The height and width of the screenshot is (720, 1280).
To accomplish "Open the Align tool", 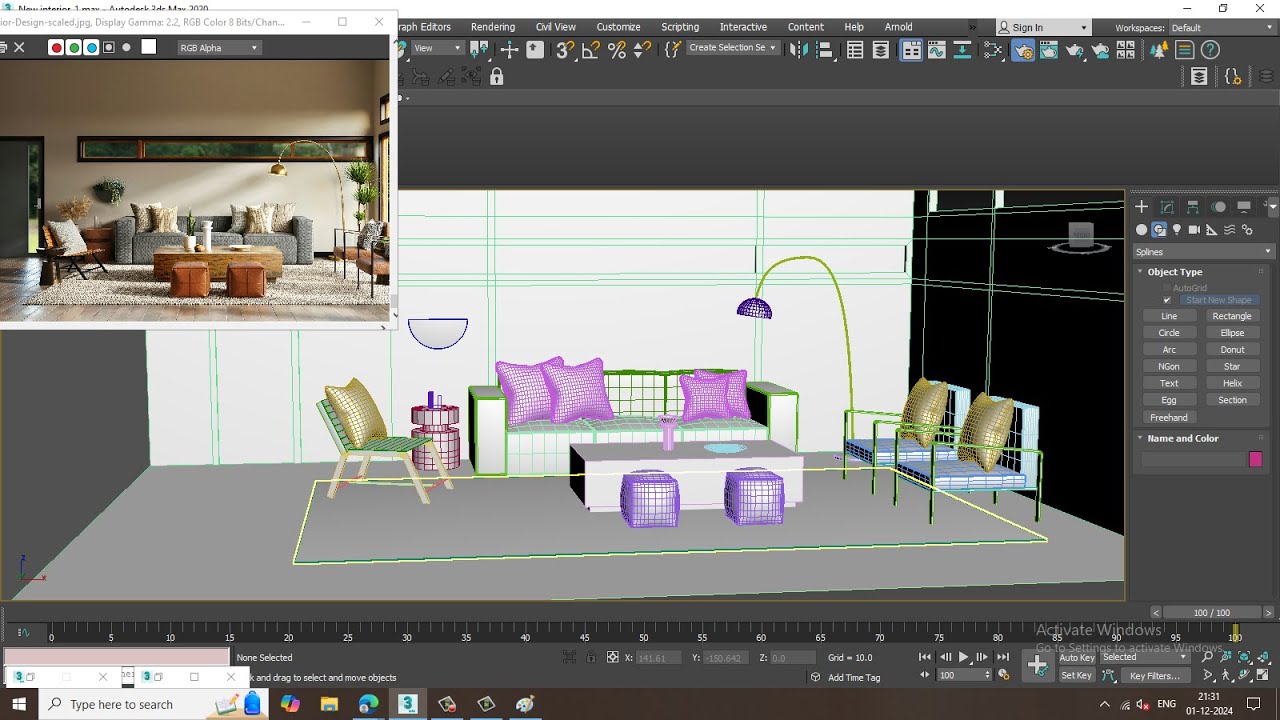I will tap(824, 49).
